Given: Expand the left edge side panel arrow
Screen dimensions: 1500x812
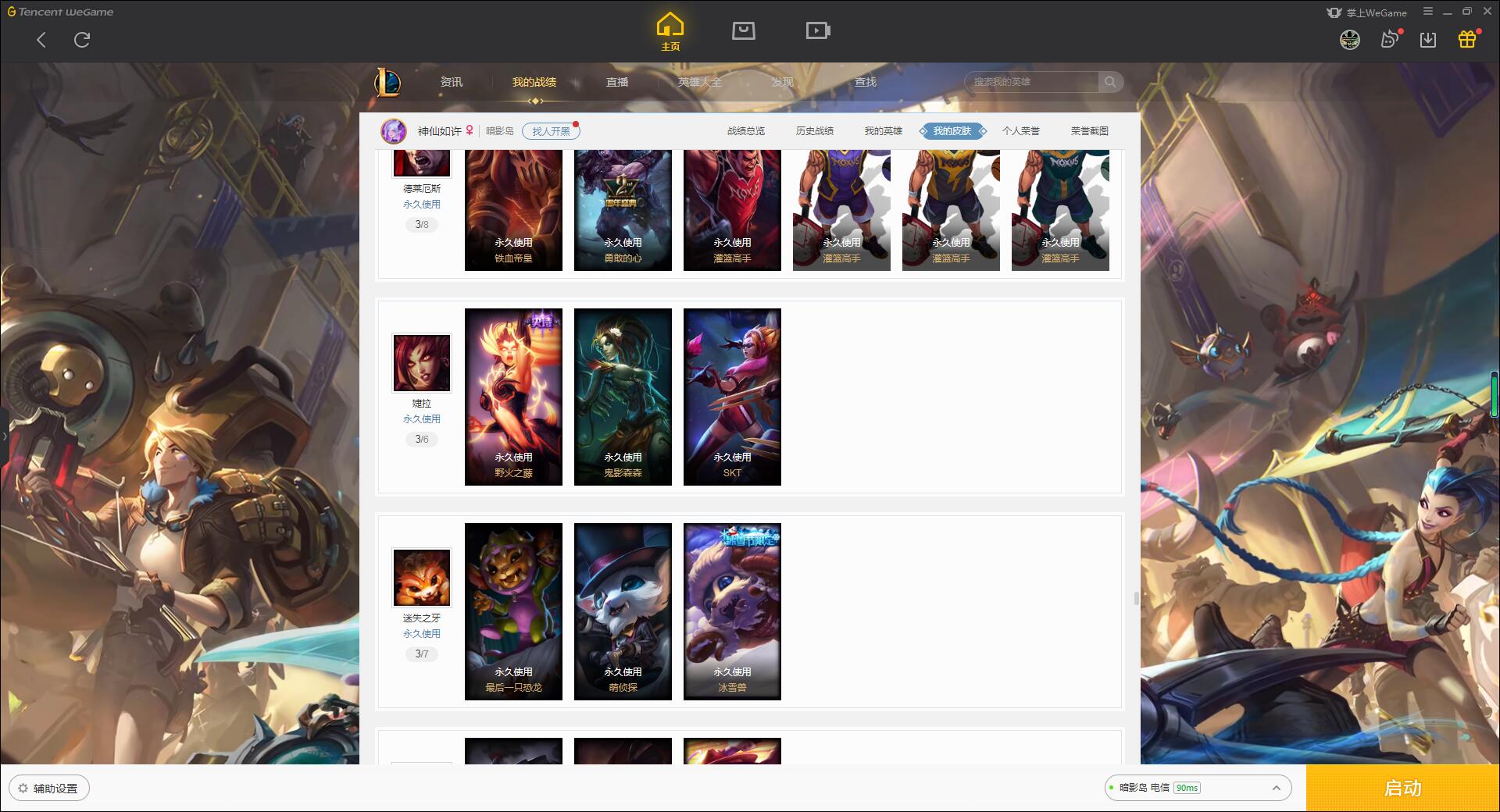Looking at the screenshot, I should point(4,436).
